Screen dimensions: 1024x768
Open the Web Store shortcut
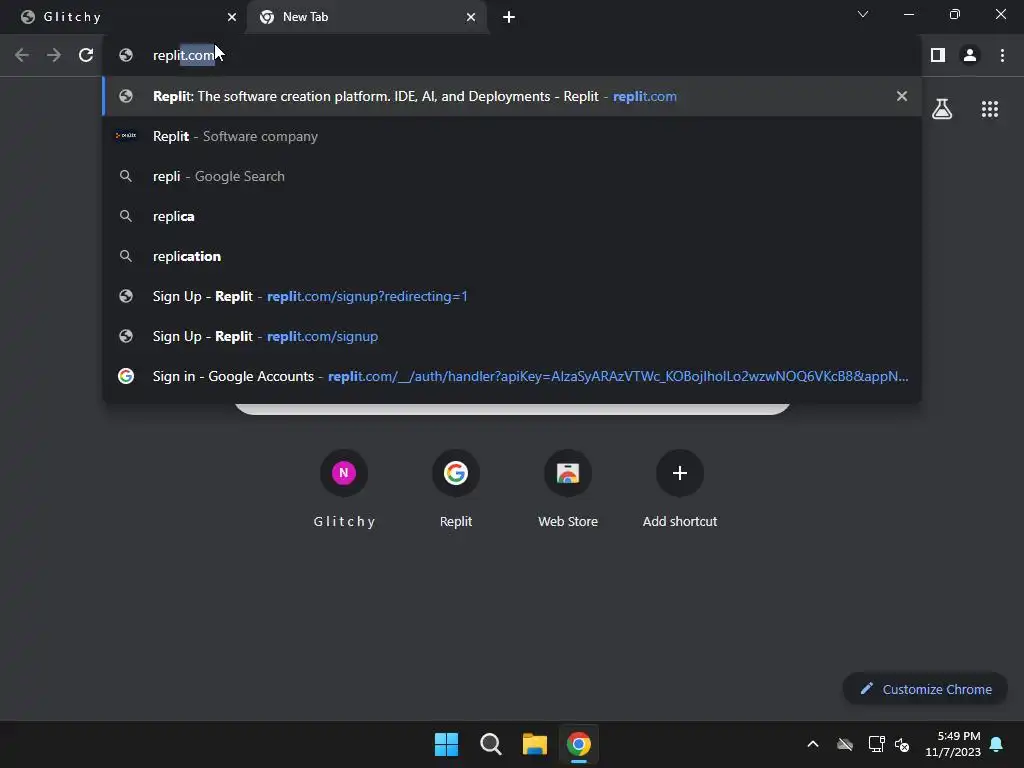568,488
